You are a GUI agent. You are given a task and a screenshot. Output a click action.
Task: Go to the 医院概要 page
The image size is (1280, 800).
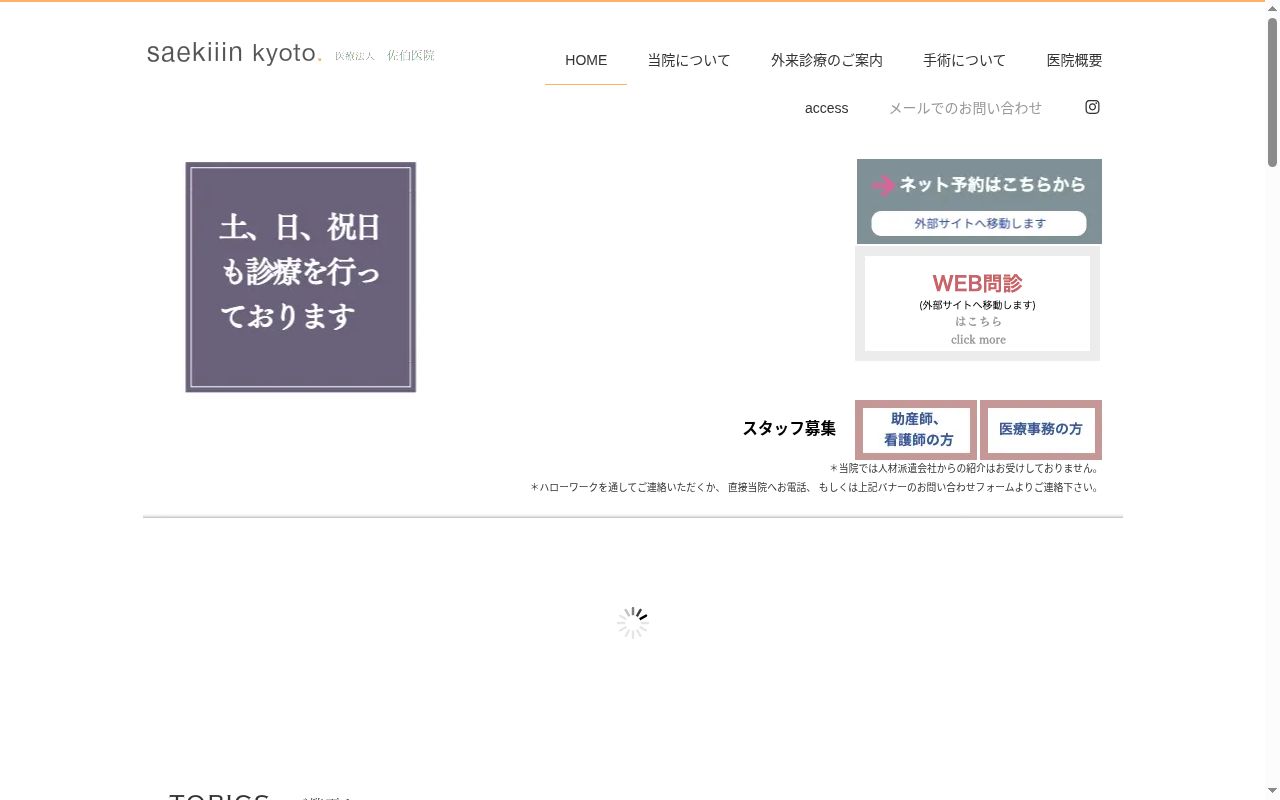[1075, 60]
